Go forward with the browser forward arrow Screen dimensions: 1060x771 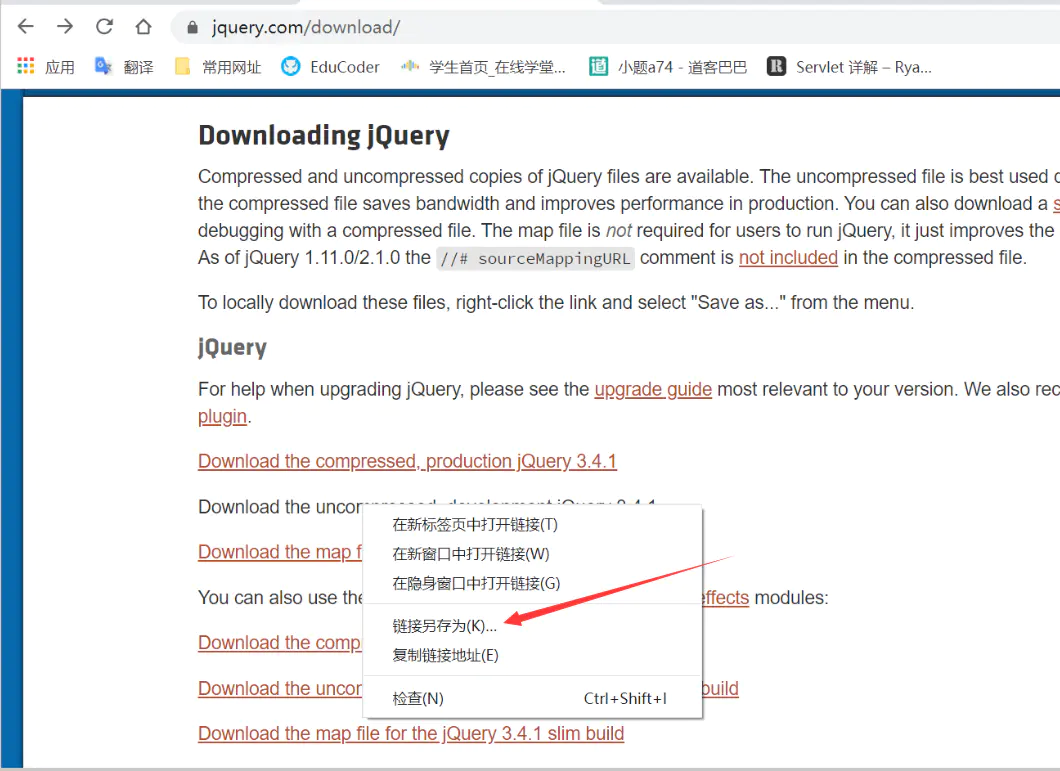tap(65, 27)
